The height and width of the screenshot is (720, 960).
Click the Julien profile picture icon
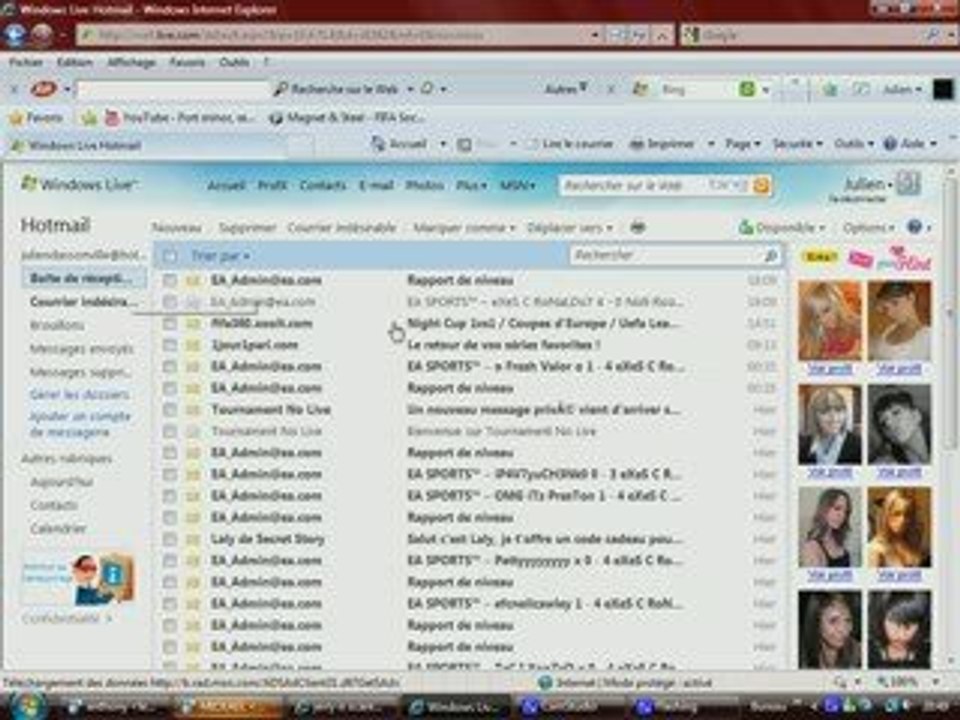click(x=909, y=184)
